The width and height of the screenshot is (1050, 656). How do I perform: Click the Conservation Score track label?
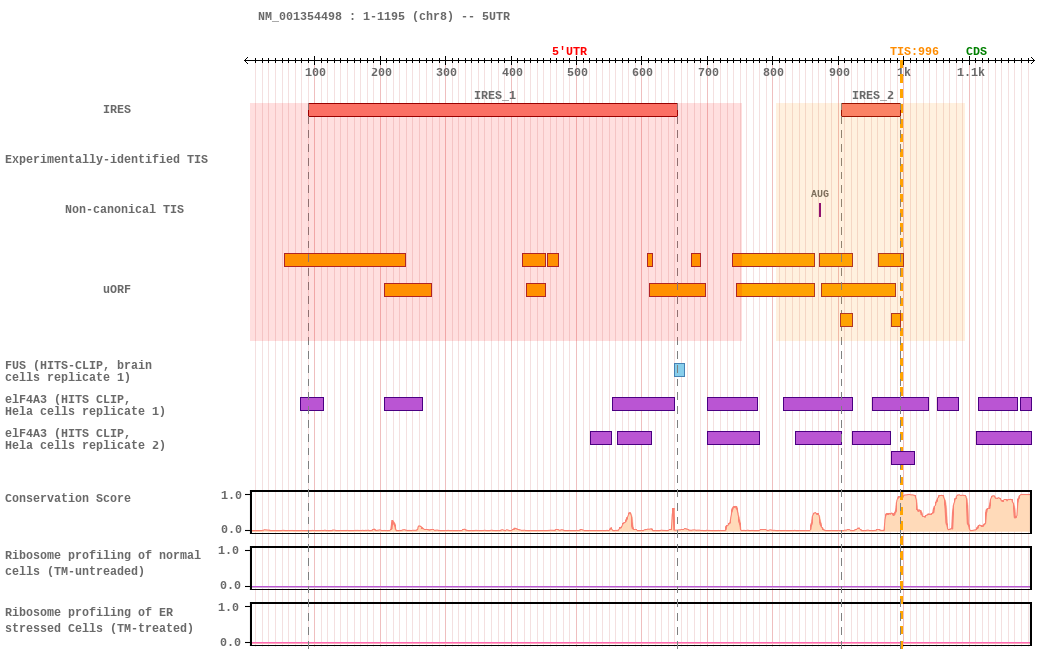68,498
